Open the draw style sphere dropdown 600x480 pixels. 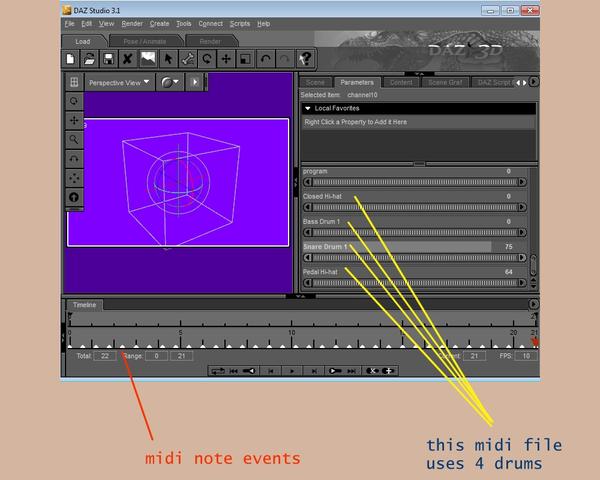[170, 82]
